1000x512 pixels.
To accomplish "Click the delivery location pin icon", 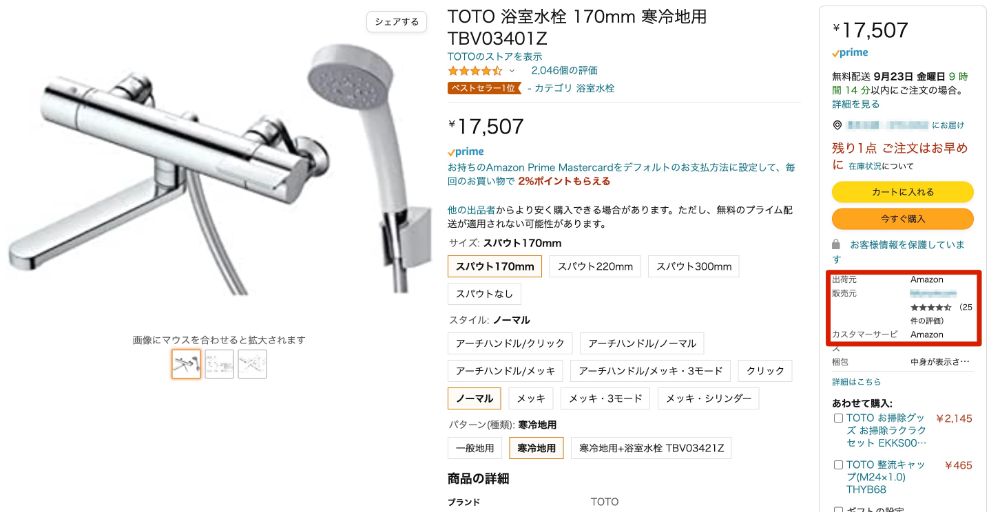I will click(837, 125).
